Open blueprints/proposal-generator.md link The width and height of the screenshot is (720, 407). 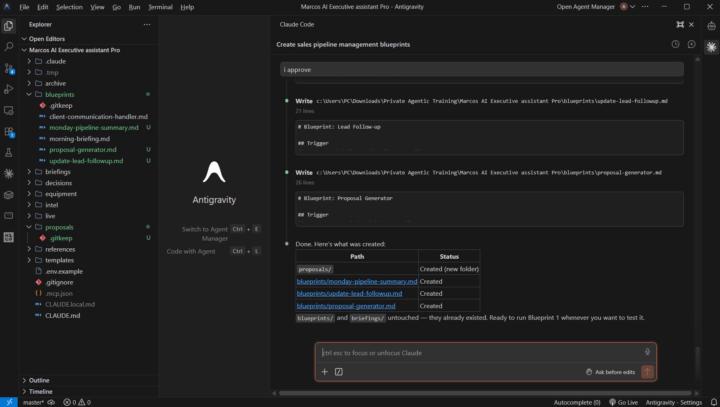pyautogui.click(x=346, y=305)
